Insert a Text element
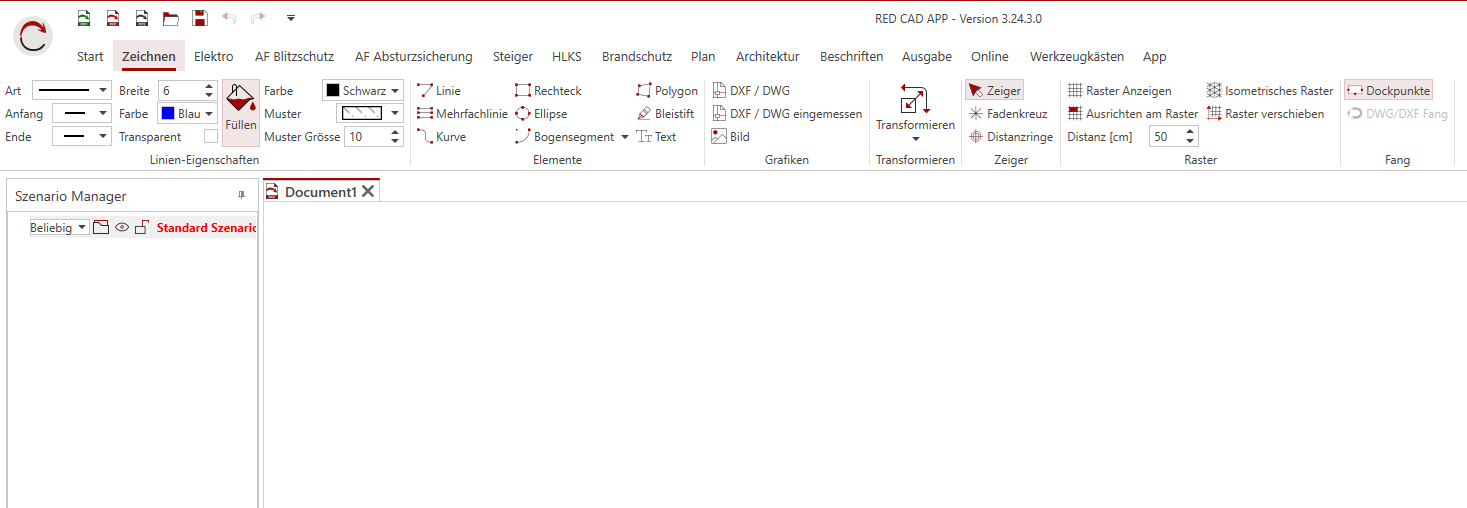 [x=657, y=137]
